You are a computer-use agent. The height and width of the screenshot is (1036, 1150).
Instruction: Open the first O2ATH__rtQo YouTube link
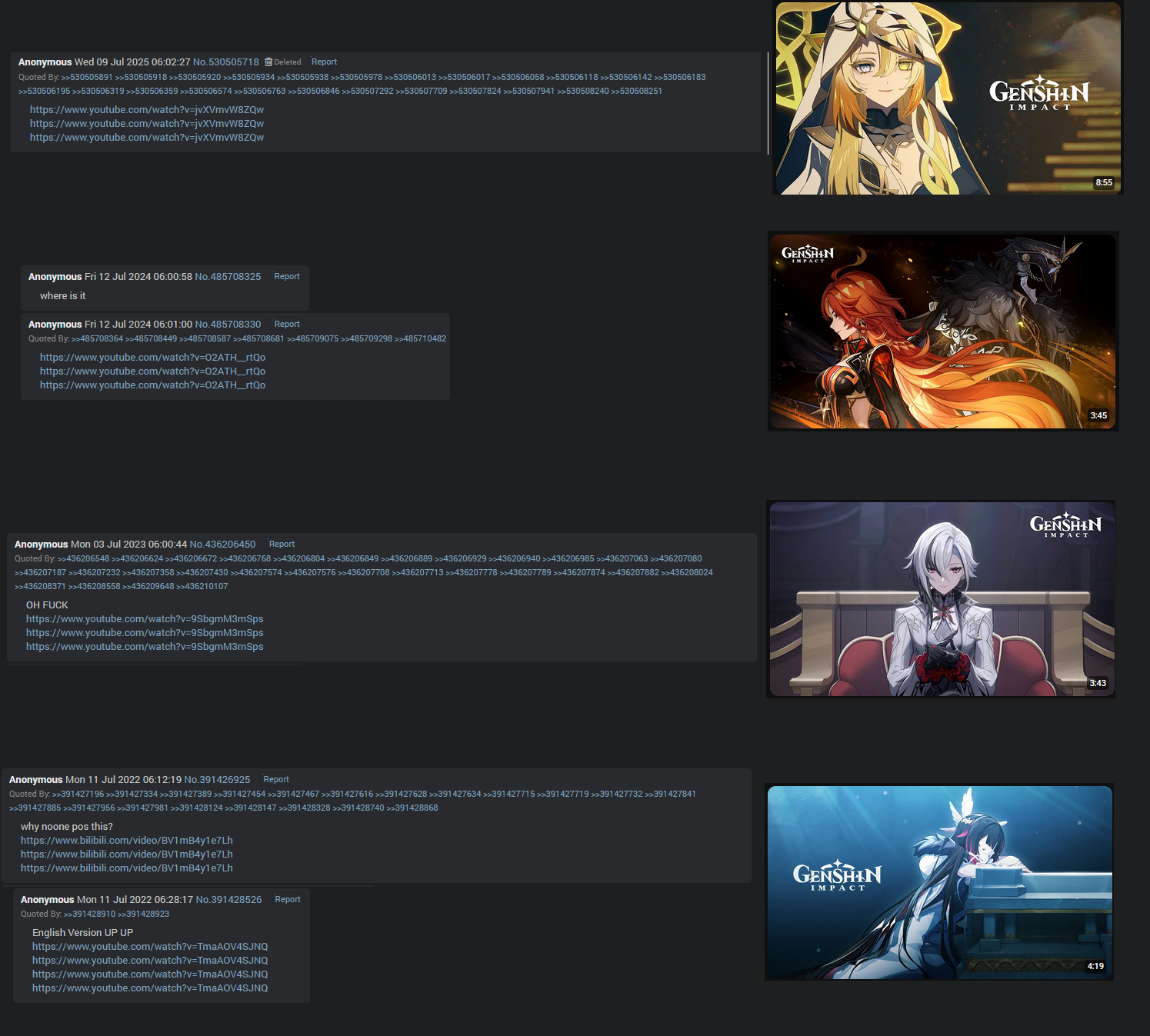[152, 358]
